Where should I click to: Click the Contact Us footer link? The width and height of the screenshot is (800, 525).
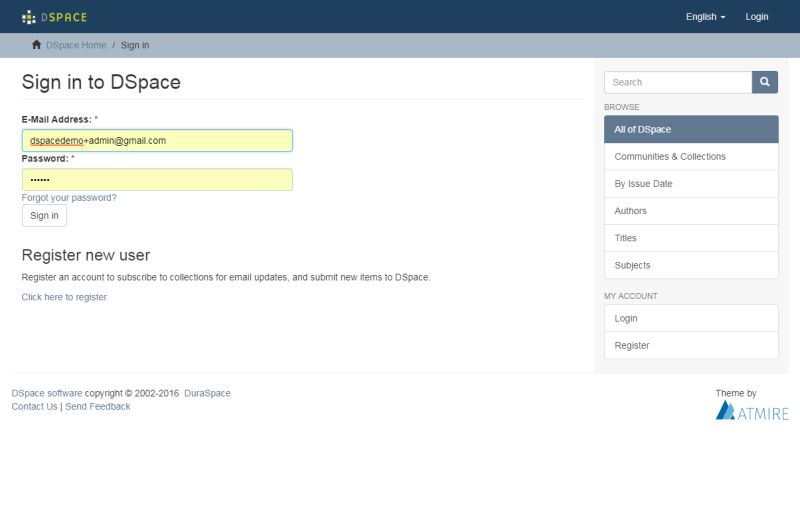pos(34,407)
